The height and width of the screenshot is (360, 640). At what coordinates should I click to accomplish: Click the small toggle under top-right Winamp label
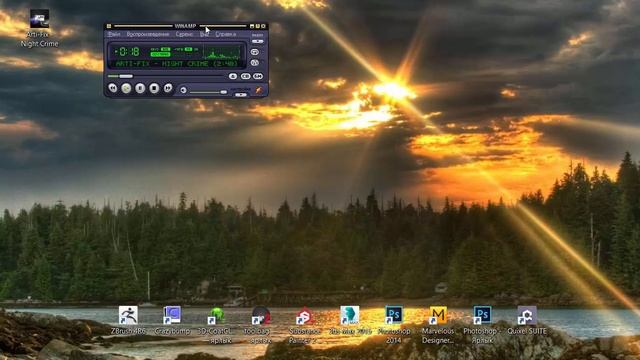click(258, 41)
